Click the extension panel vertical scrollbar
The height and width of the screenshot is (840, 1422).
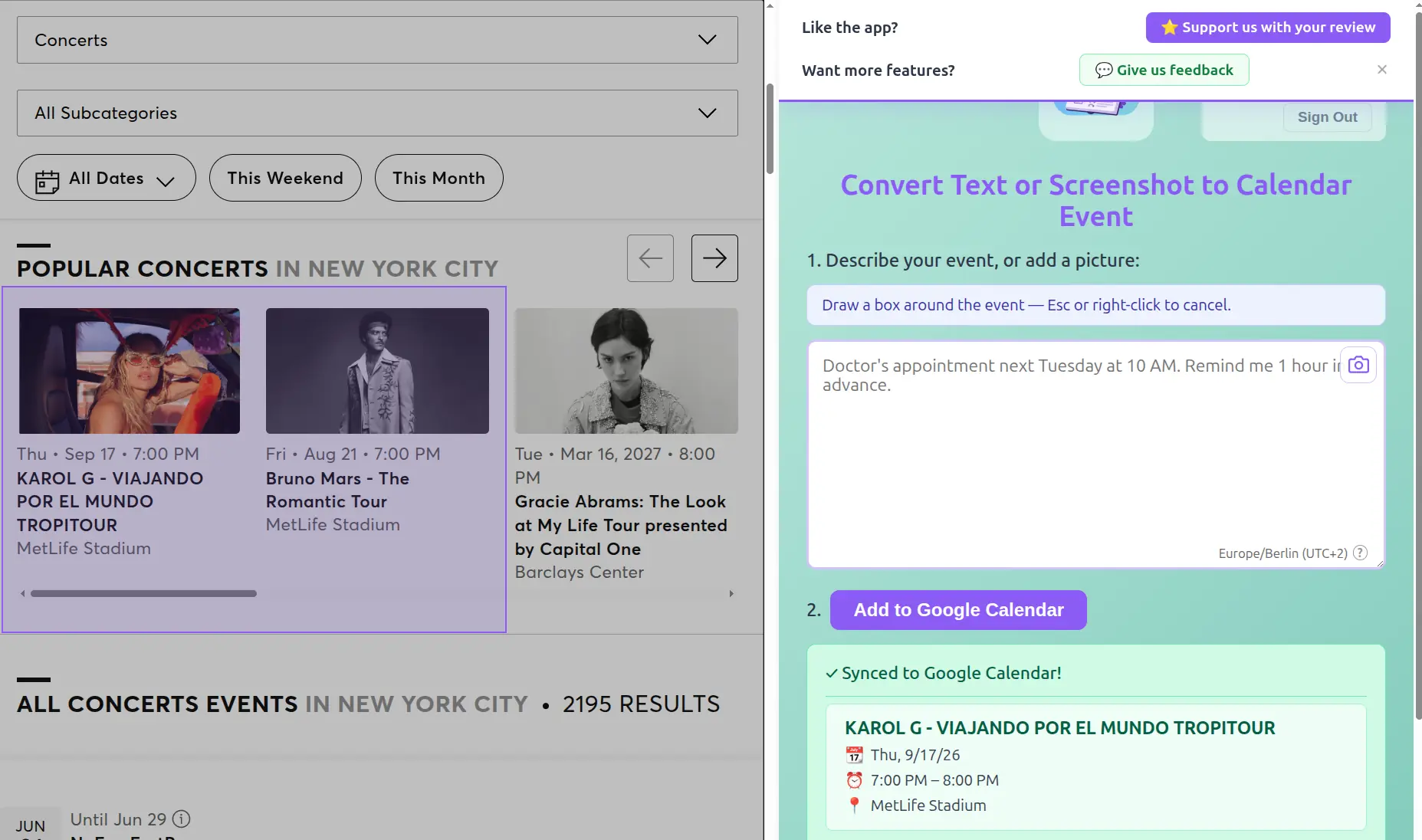(1417, 366)
